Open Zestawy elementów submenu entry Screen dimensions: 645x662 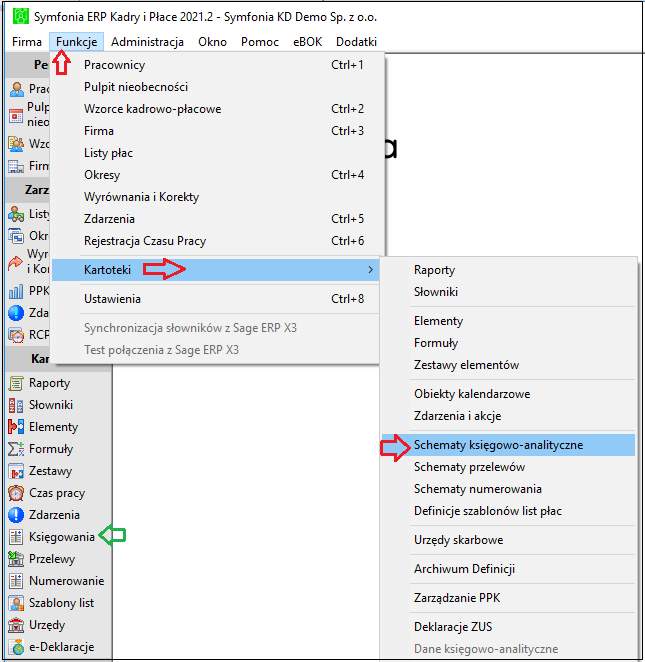508,365
